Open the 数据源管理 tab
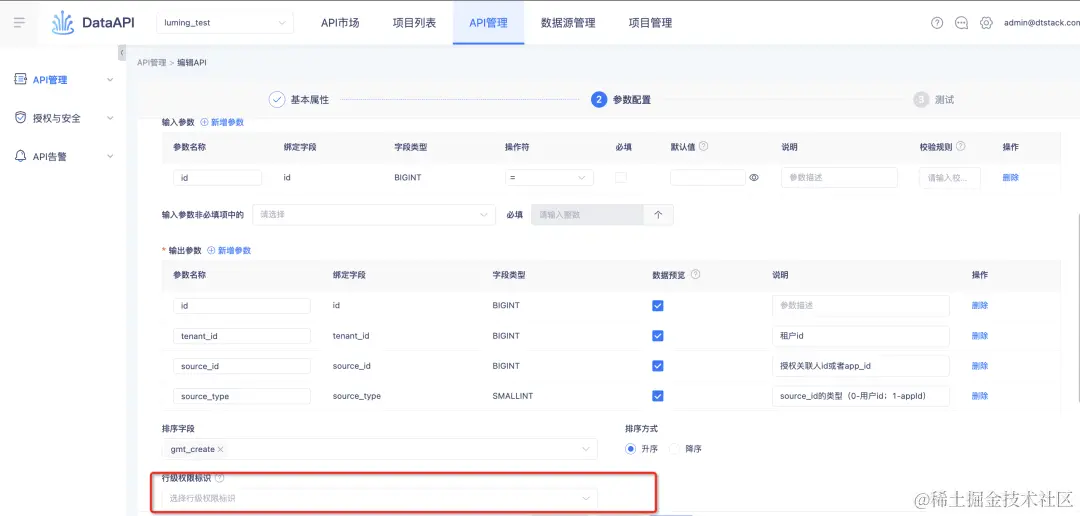Viewport: 1080px width, 516px height. click(568, 23)
